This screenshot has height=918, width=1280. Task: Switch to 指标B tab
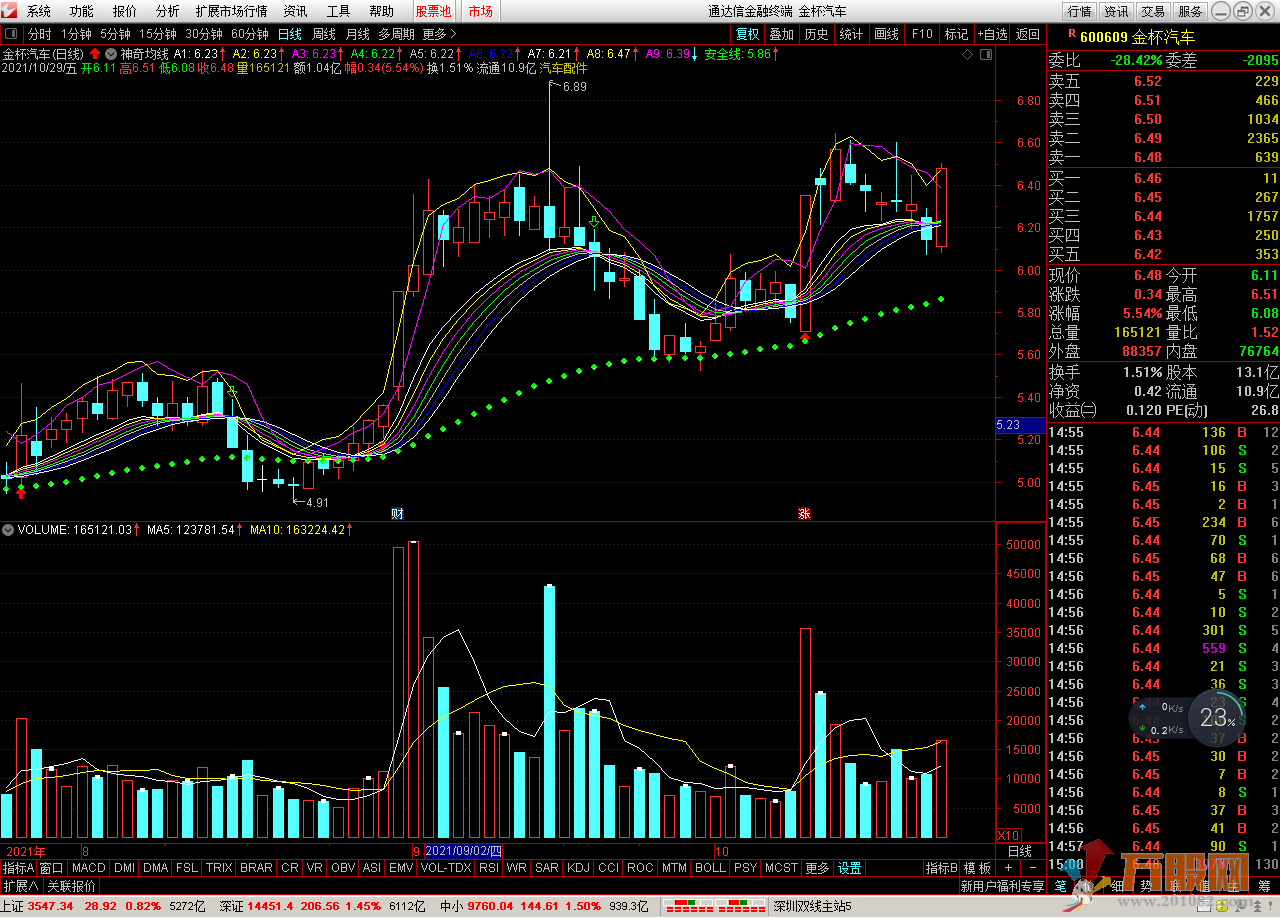pyautogui.click(x=942, y=868)
